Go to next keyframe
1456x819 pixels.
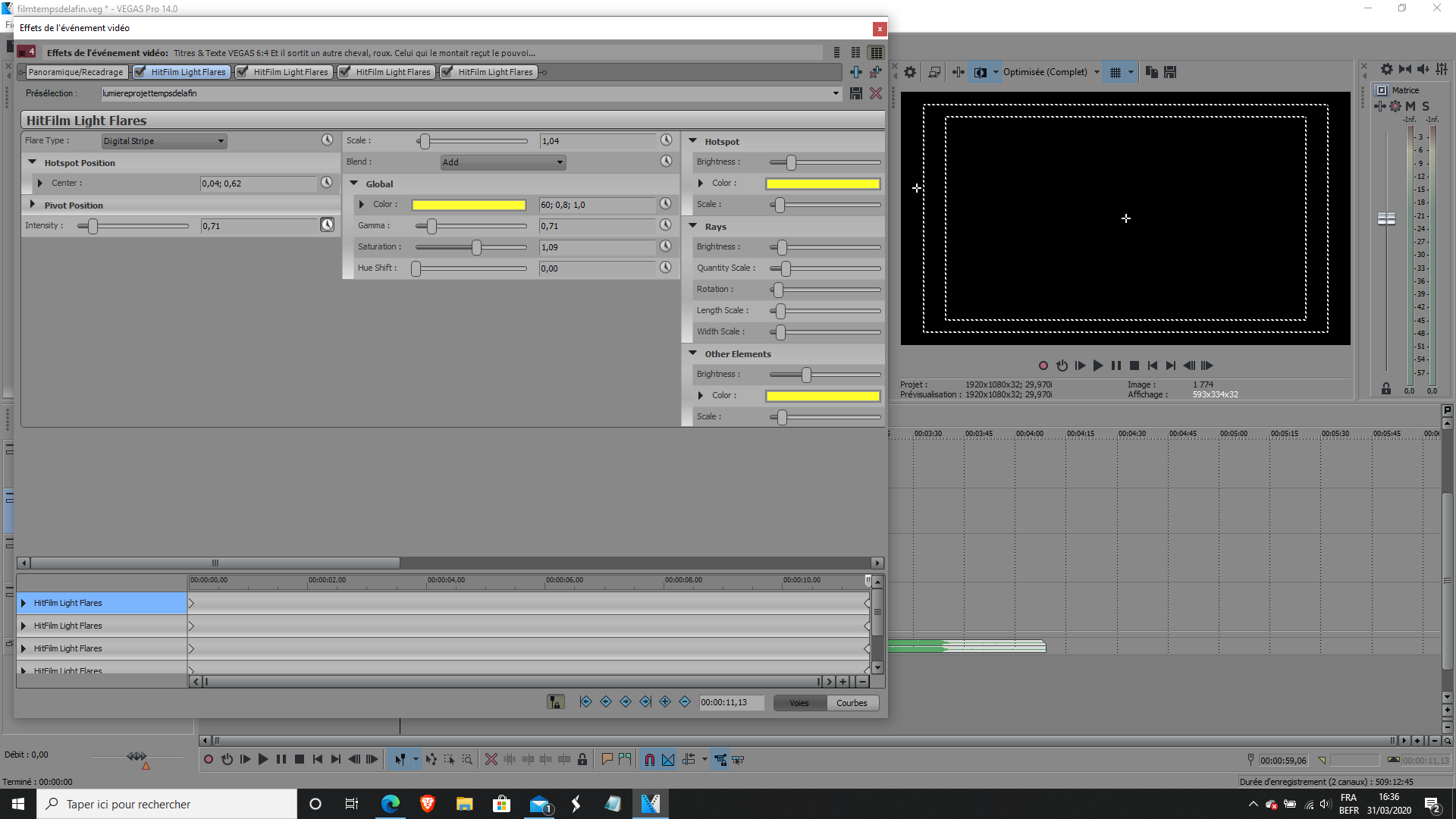tap(626, 702)
